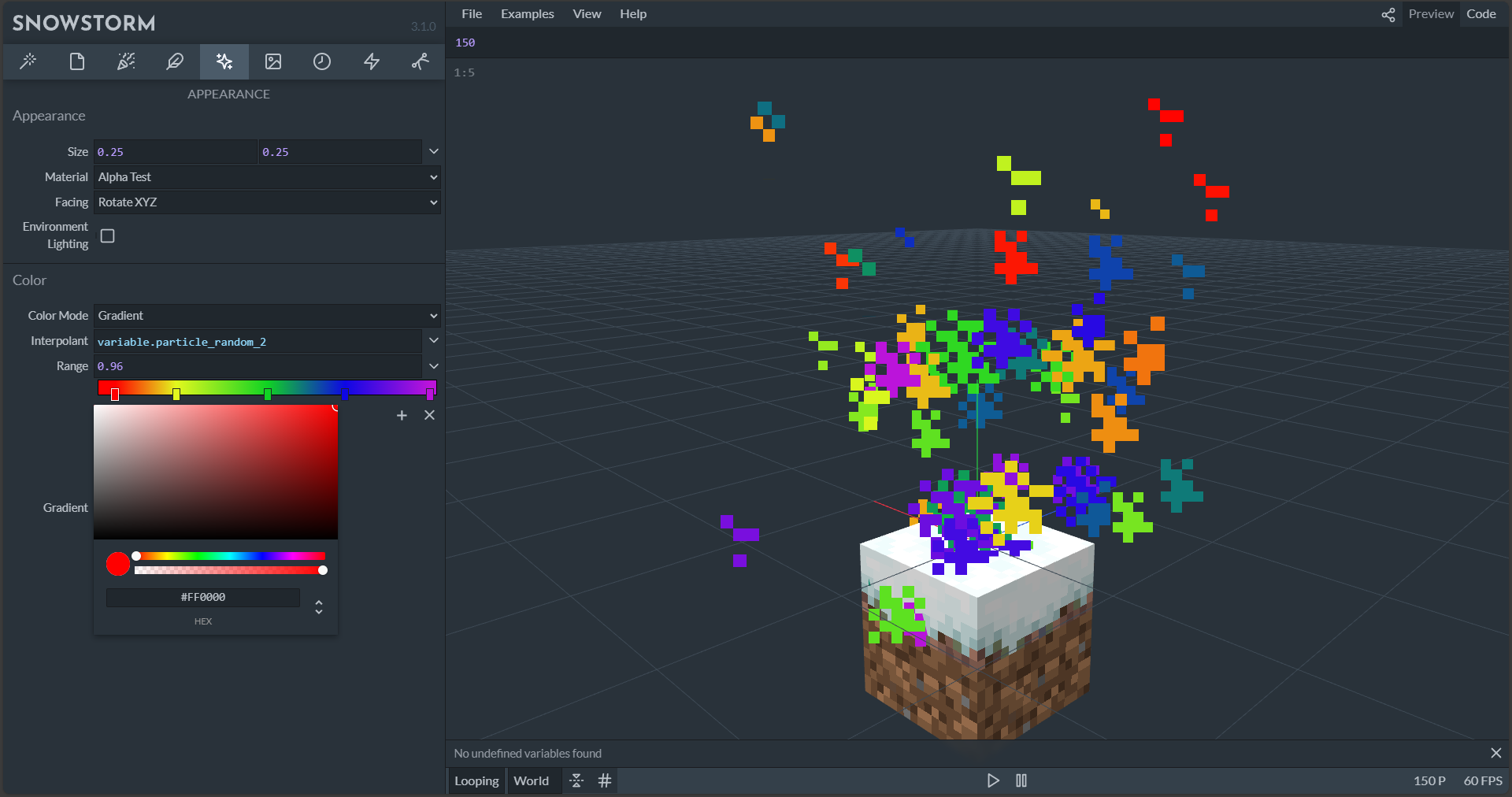Collapse the Appearance section header

pyautogui.click(x=49, y=116)
